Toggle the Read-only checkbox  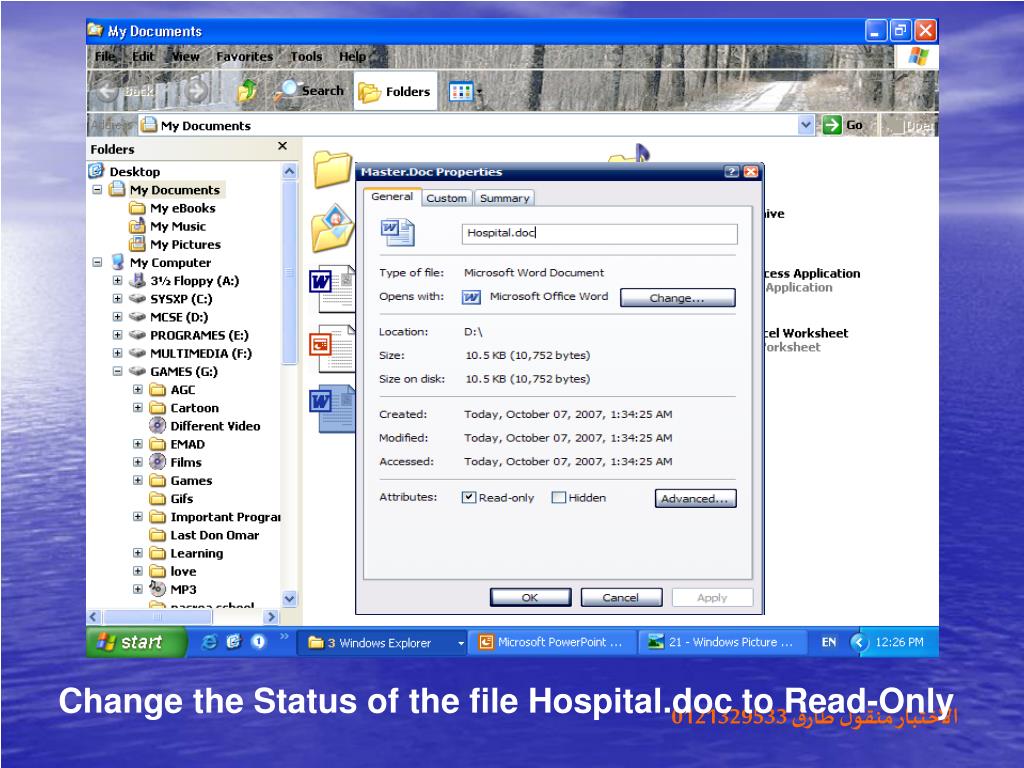click(x=468, y=498)
